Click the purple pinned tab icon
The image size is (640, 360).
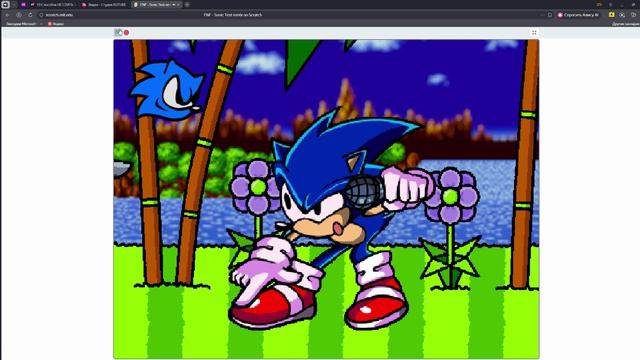pyautogui.click(x=23, y=4)
